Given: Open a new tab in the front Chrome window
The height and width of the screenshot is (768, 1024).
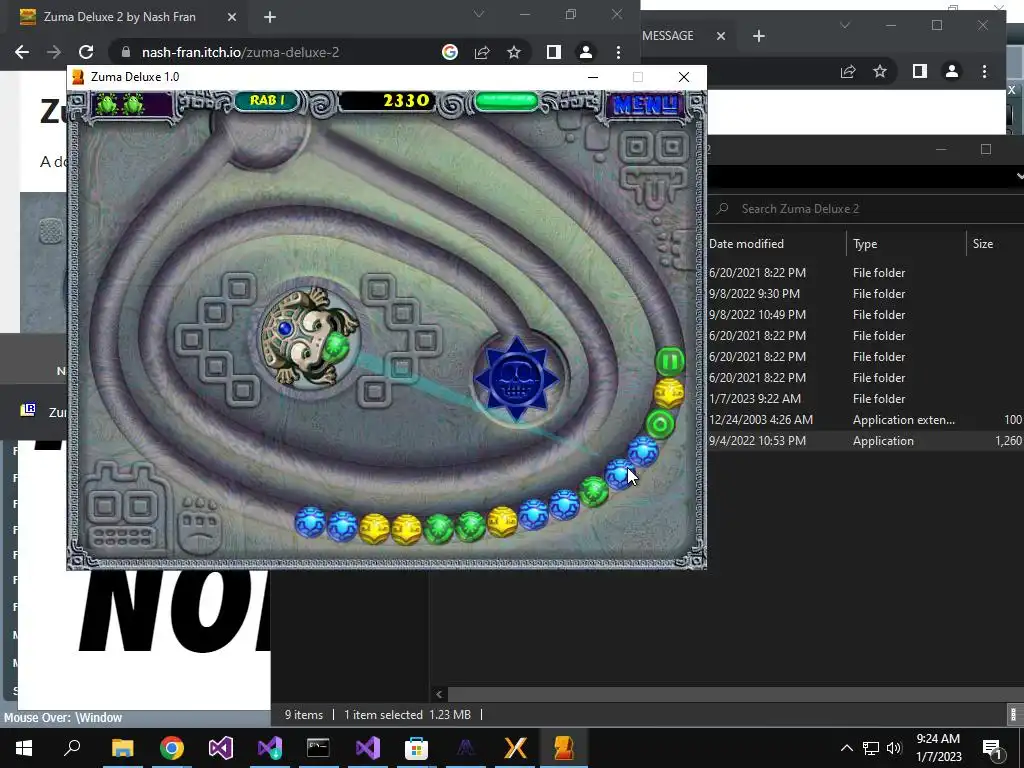Looking at the screenshot, I should [270, 17].
